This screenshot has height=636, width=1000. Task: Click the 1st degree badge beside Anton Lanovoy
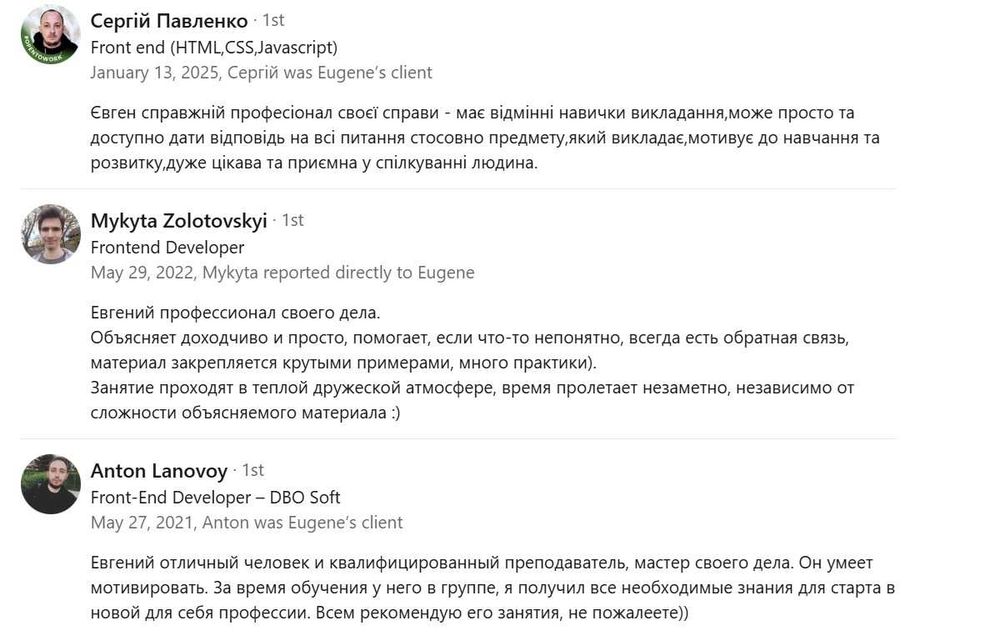[x=253, y=470]
